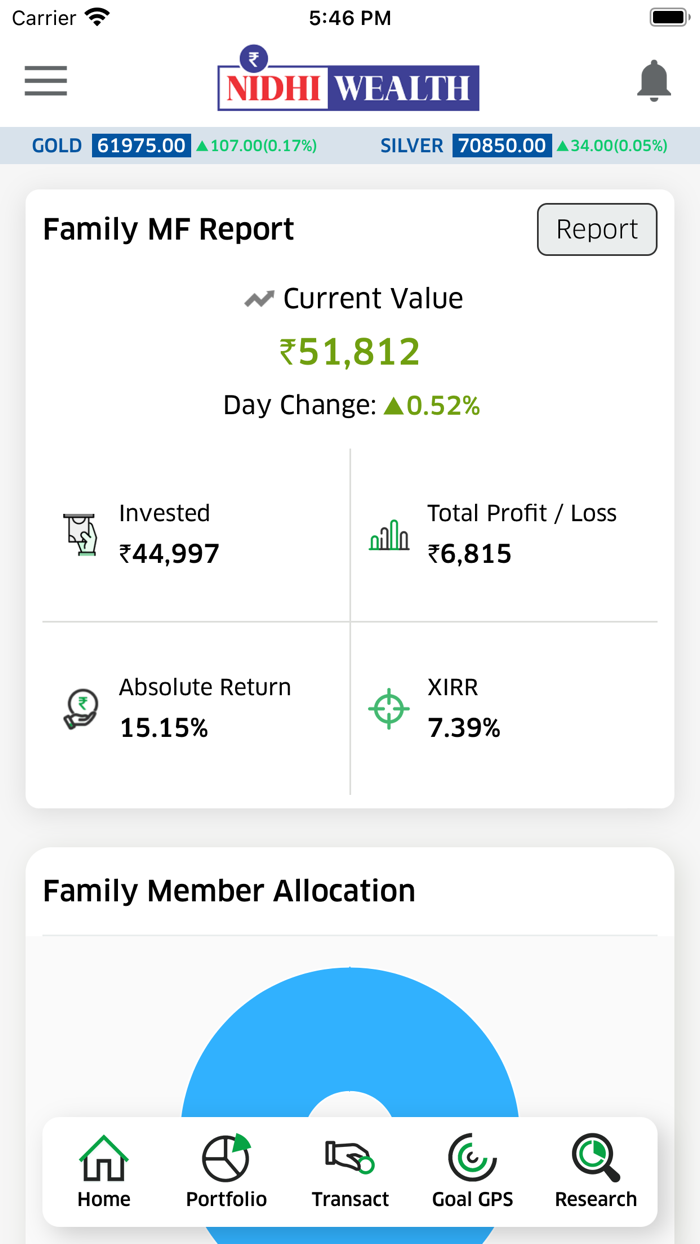The width and height of the screenshot is (700, 1244).
Task: Click the Invested cash icon
Action: click(80, 533)
